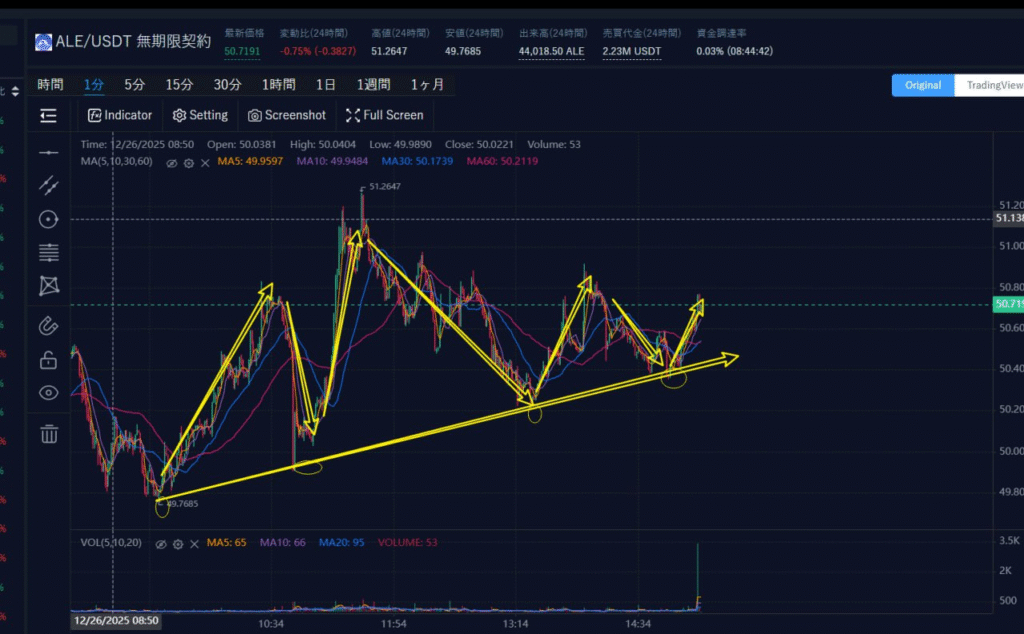The image size is (1024, 634).
Task: Collapse the drawing toolbar with menu icon
Action: (x=48, y=116)
